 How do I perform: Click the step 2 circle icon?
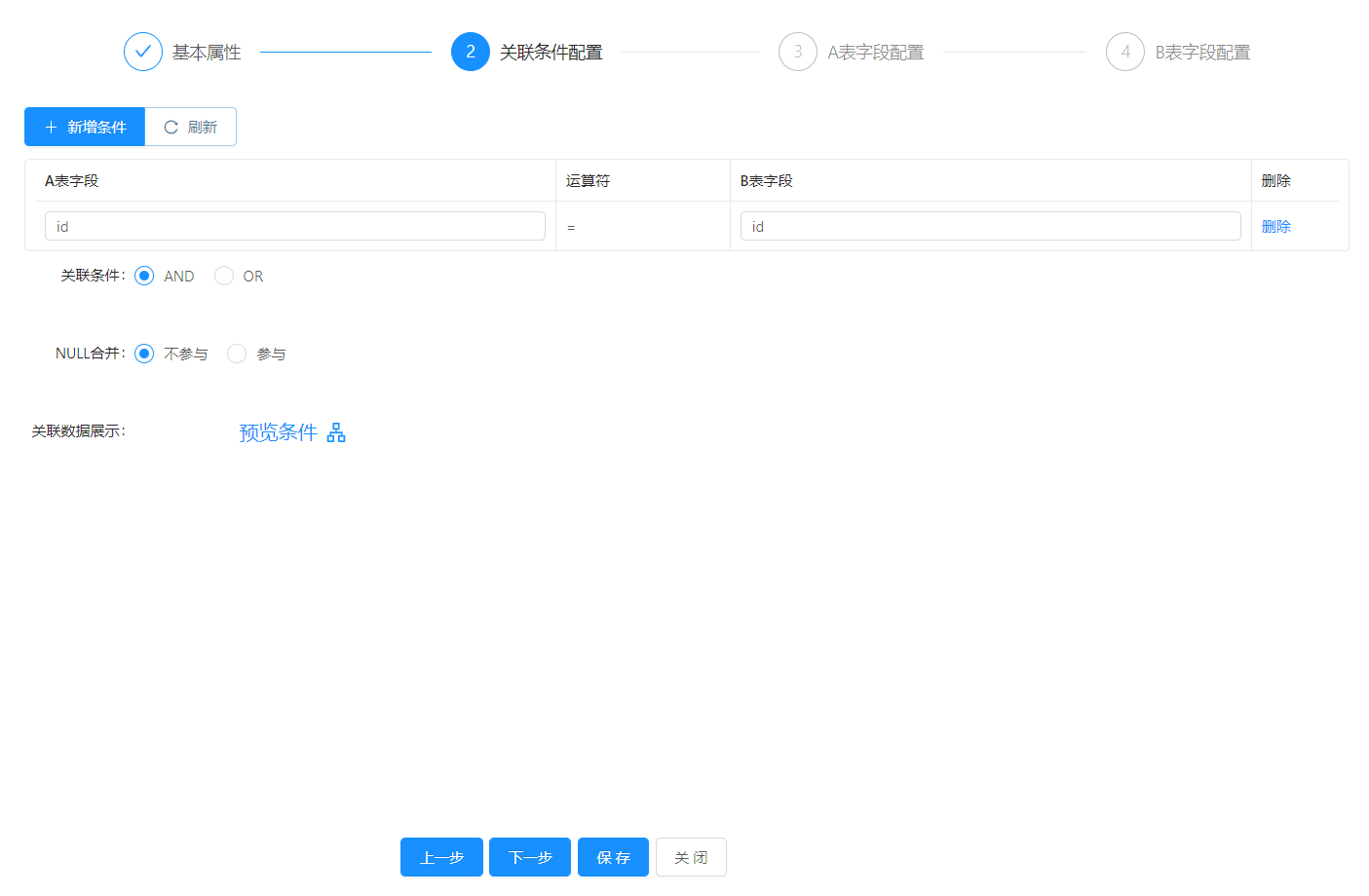tap(470, 52)
